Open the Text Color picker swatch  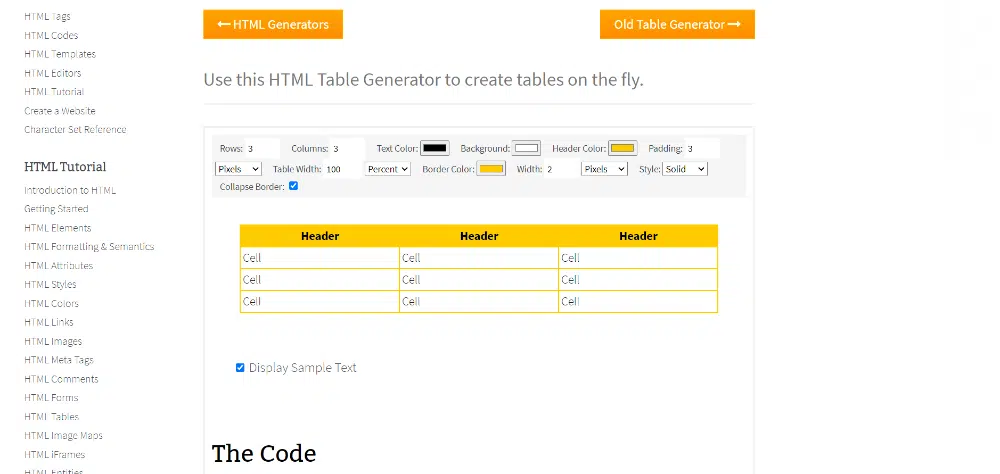coord(434,148)
